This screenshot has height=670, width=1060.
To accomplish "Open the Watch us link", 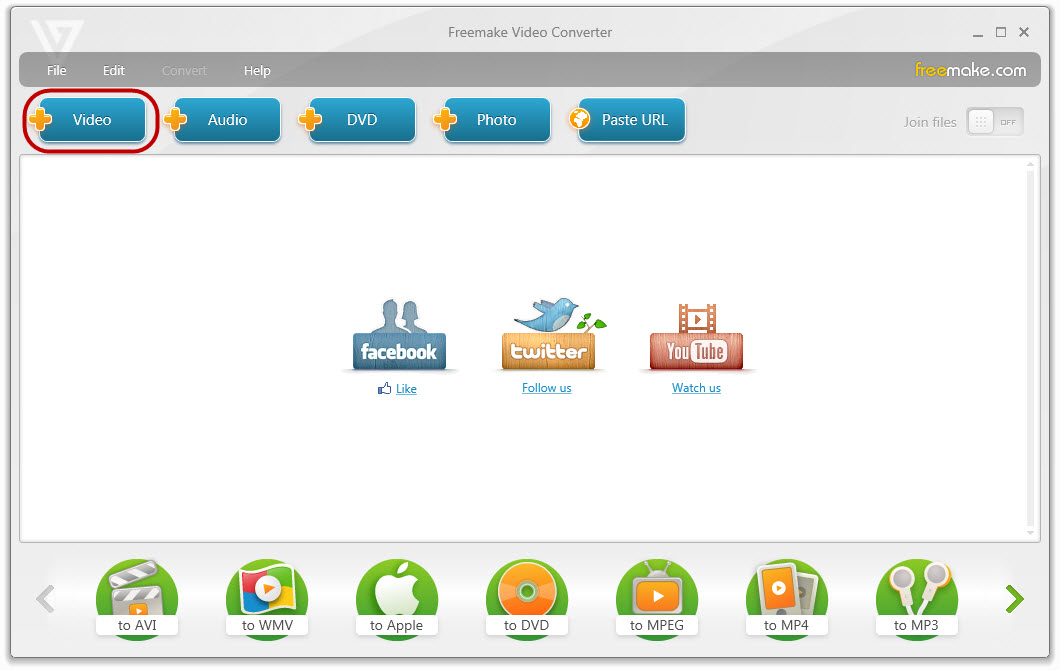I will [696, 388].
